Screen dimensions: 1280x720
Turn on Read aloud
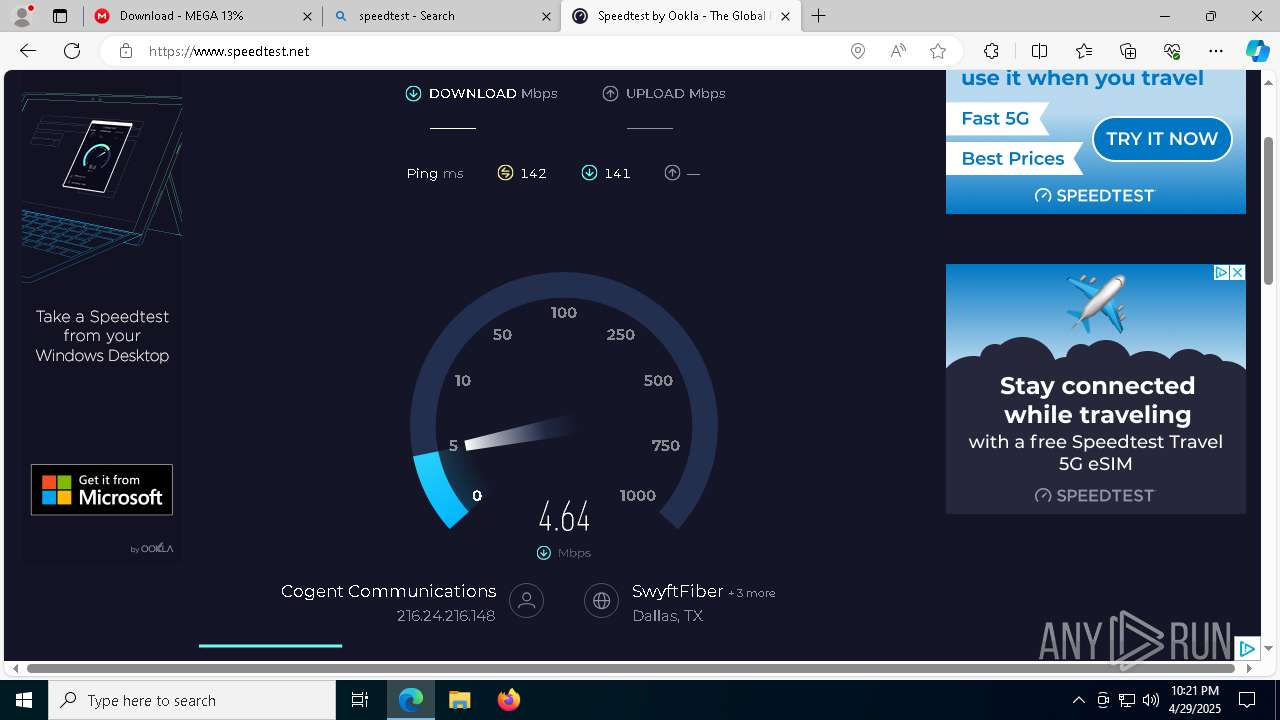898,51
